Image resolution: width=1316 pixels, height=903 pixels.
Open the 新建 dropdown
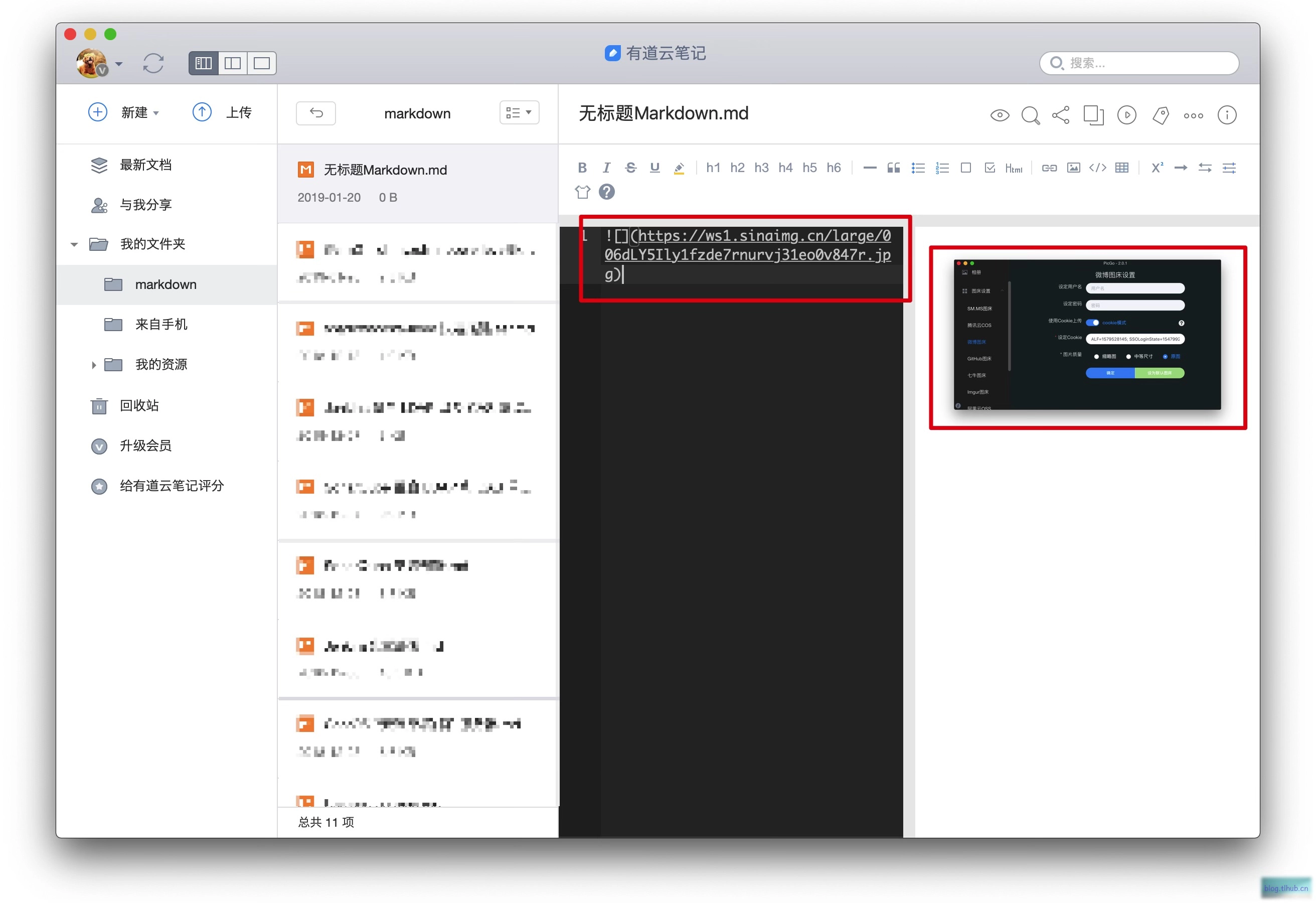pos(124,112)
